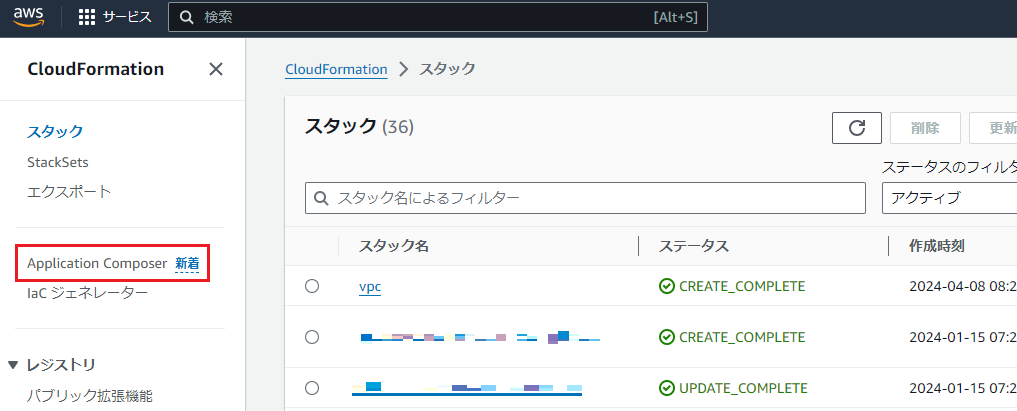The image size is (1017, 411).
Task: Open StackSets in the sidebar
Action: [58, 161]
